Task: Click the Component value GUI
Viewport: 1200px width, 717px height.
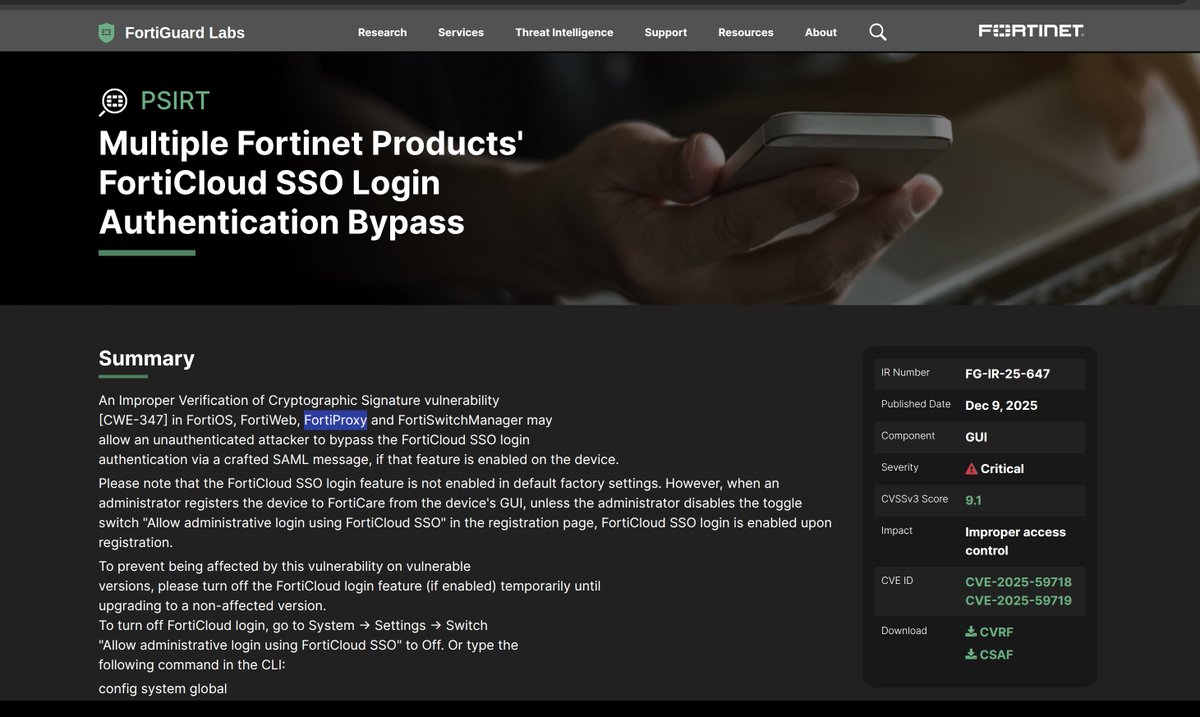Action: click(977, 437)
